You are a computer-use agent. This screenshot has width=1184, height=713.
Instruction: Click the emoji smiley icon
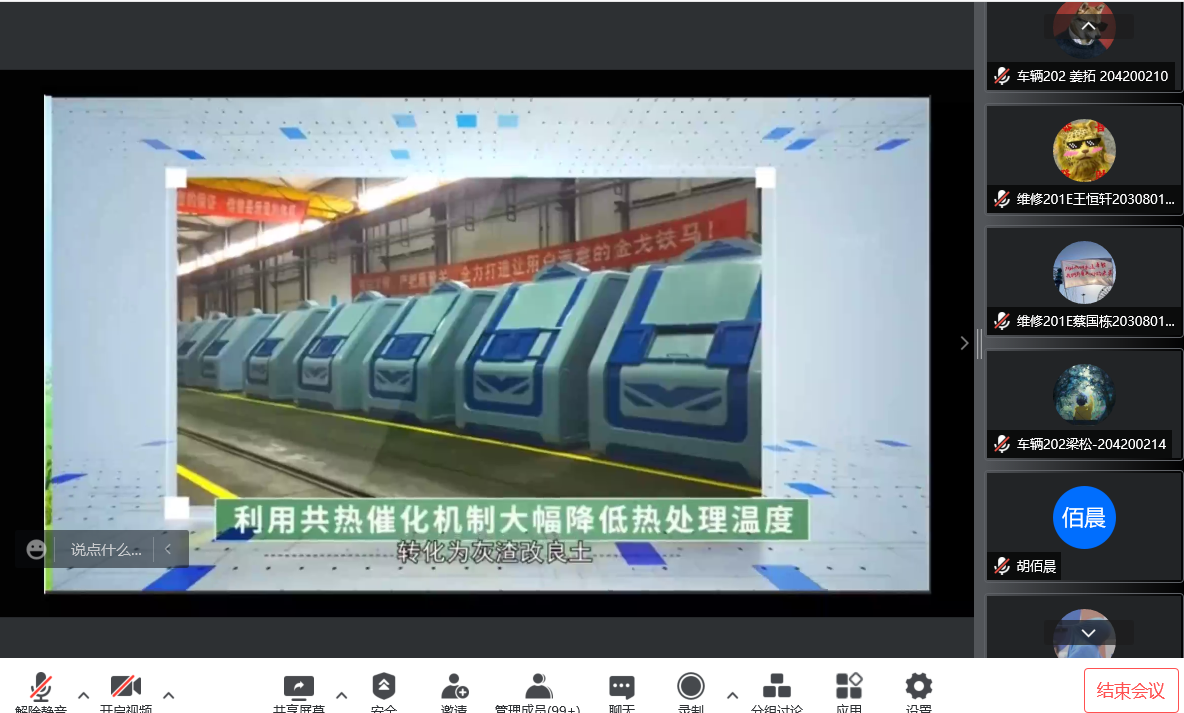pyautogui.click(x=36, y=549)
